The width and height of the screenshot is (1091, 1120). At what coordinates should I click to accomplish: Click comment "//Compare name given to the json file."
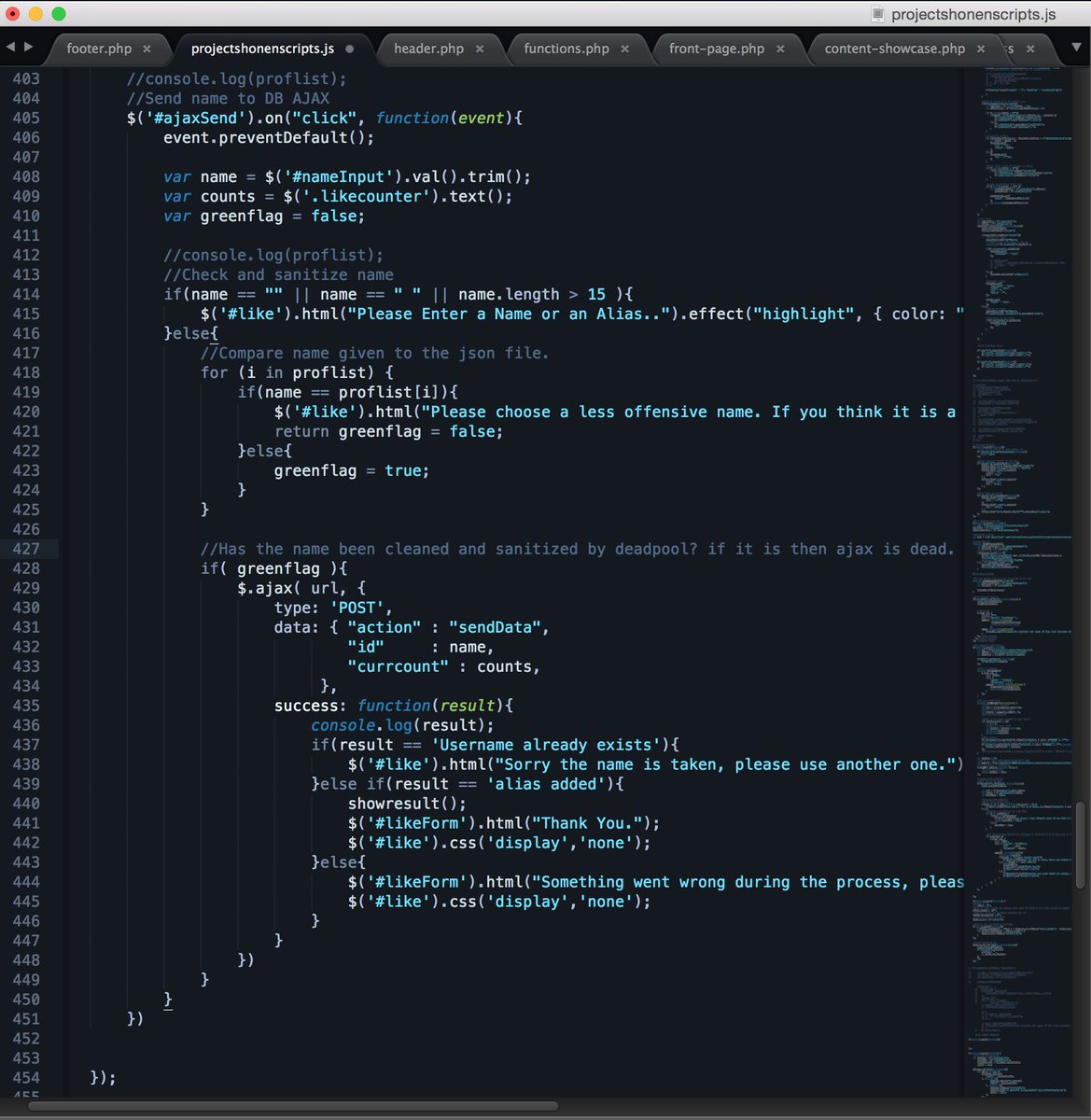pos(374,353)
